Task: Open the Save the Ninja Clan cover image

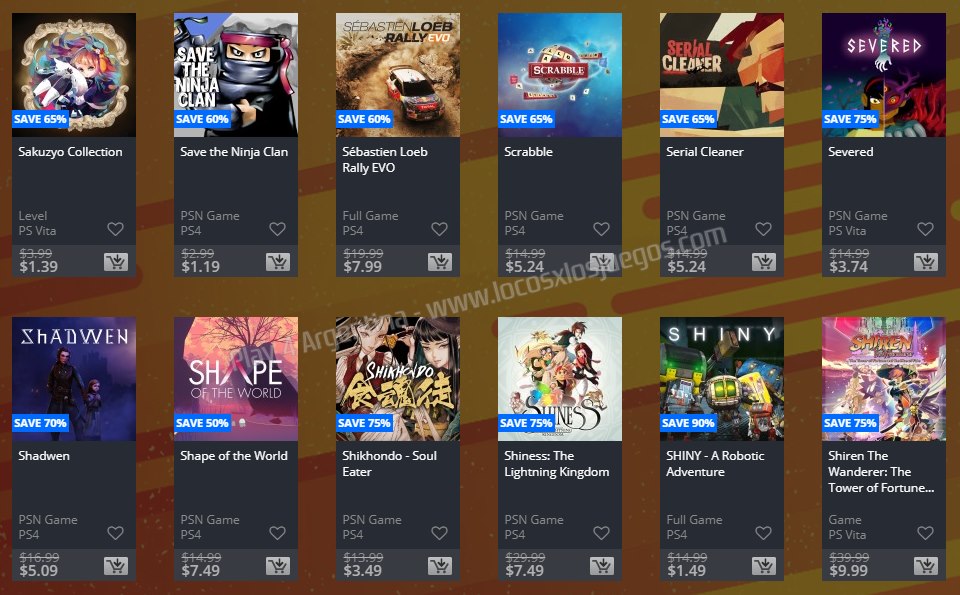Action: point(236,75)
